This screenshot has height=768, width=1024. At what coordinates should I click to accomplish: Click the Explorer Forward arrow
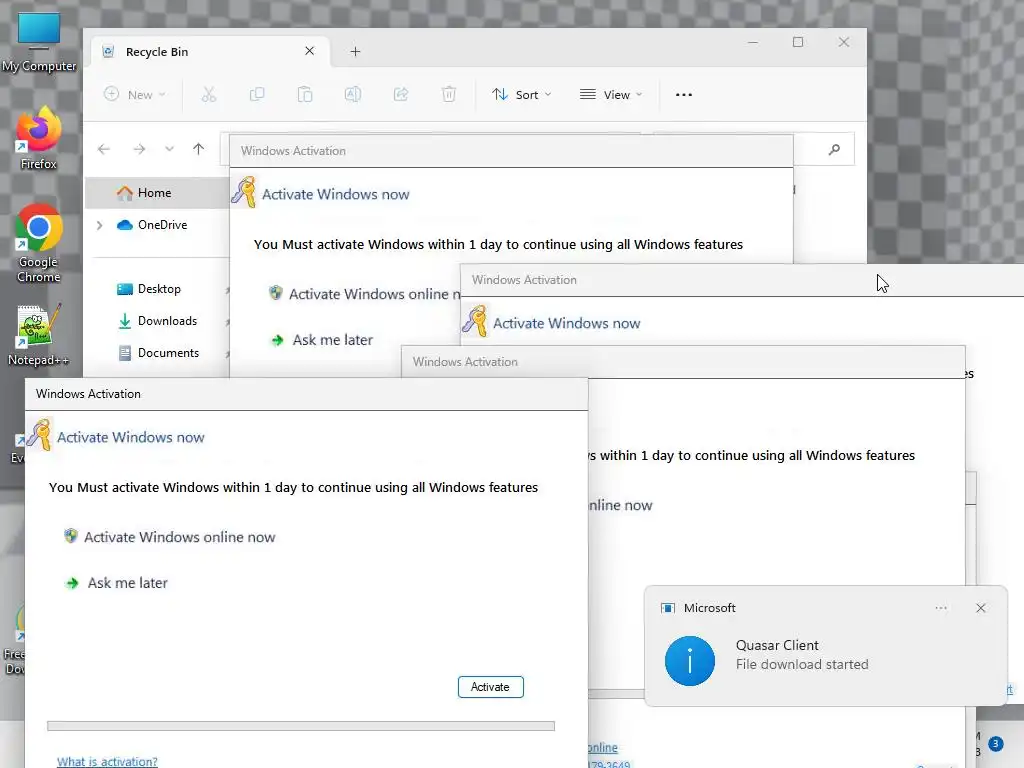139,150
